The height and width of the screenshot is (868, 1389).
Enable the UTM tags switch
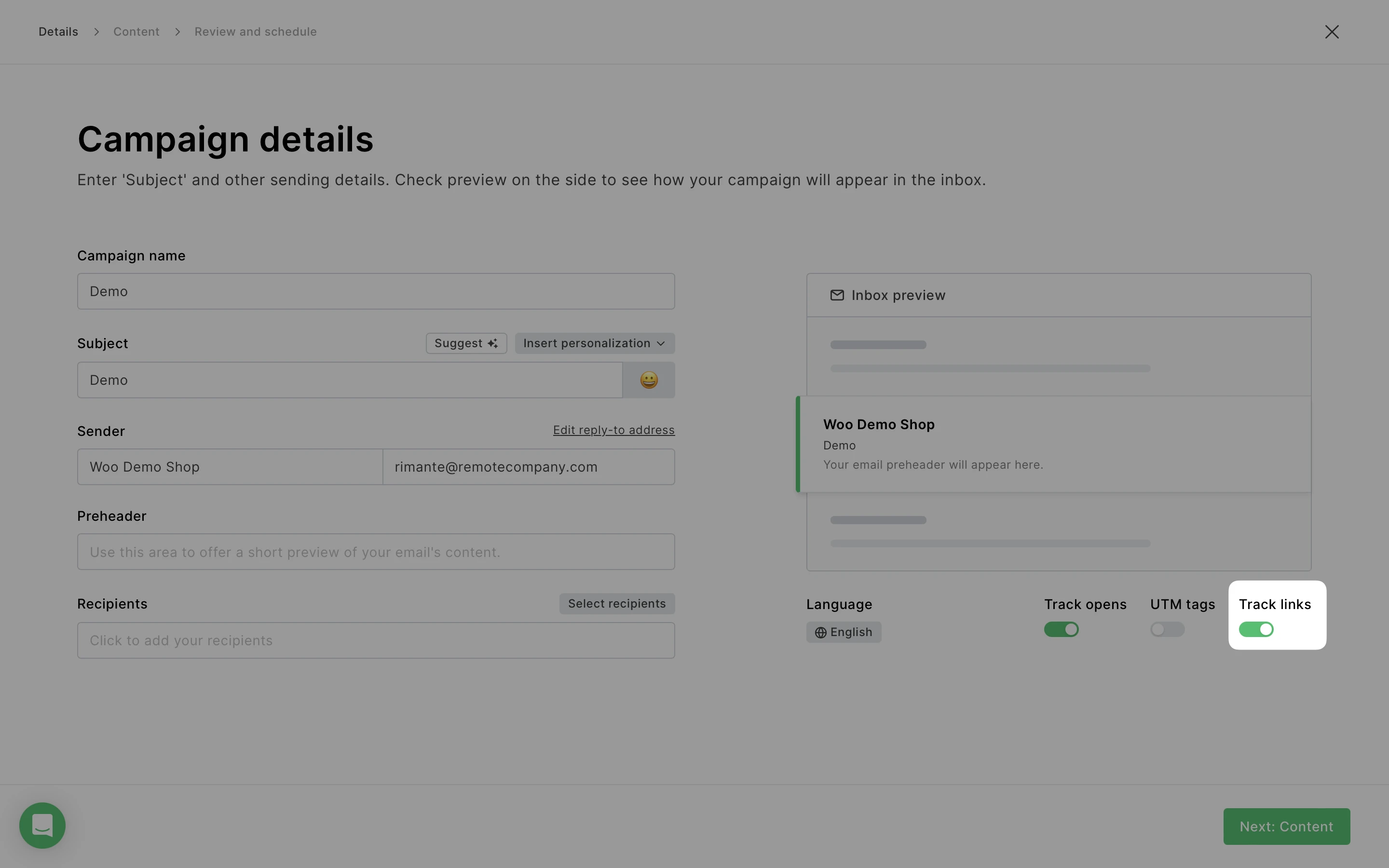1167,629
